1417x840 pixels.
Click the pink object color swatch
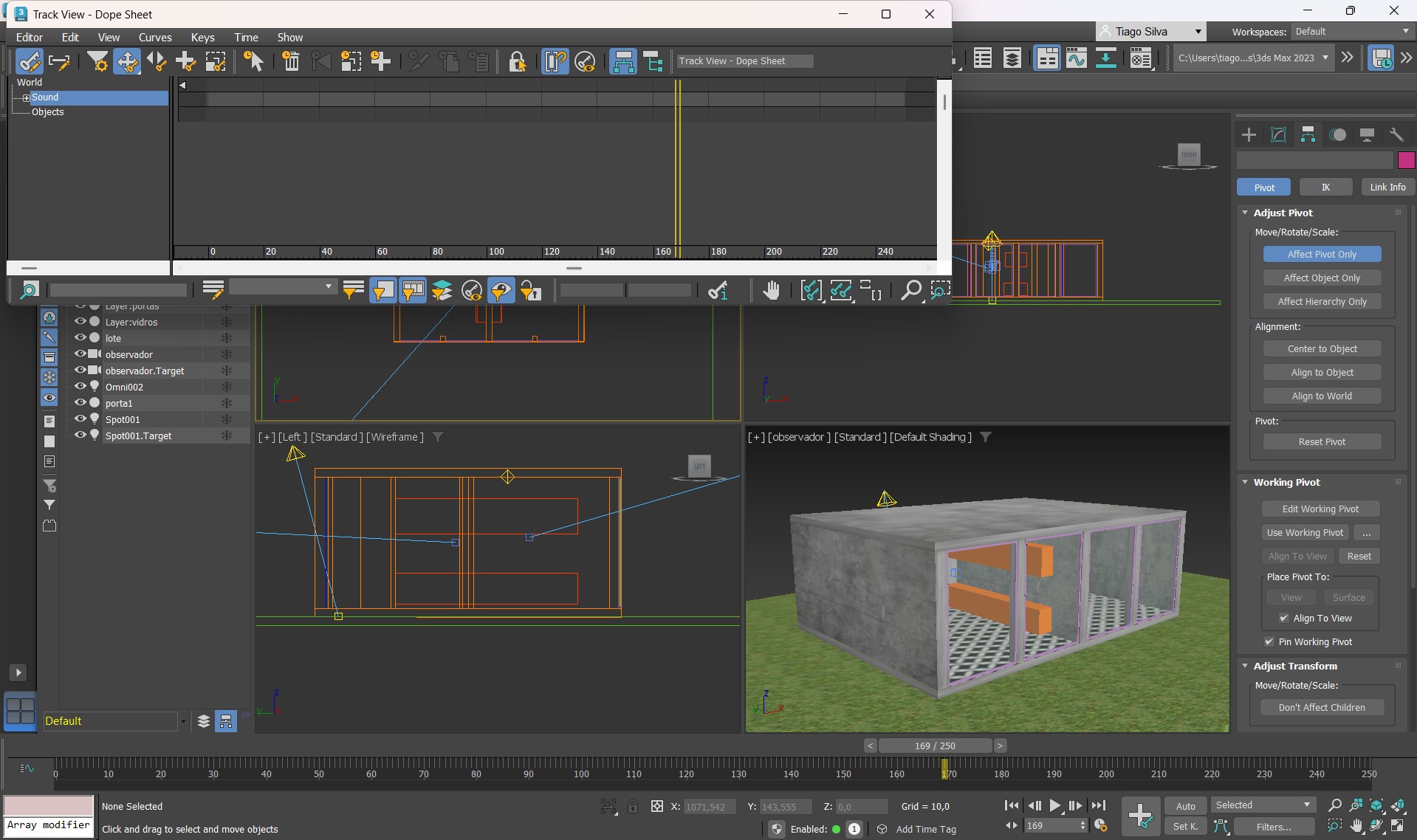pos(1406,160)
